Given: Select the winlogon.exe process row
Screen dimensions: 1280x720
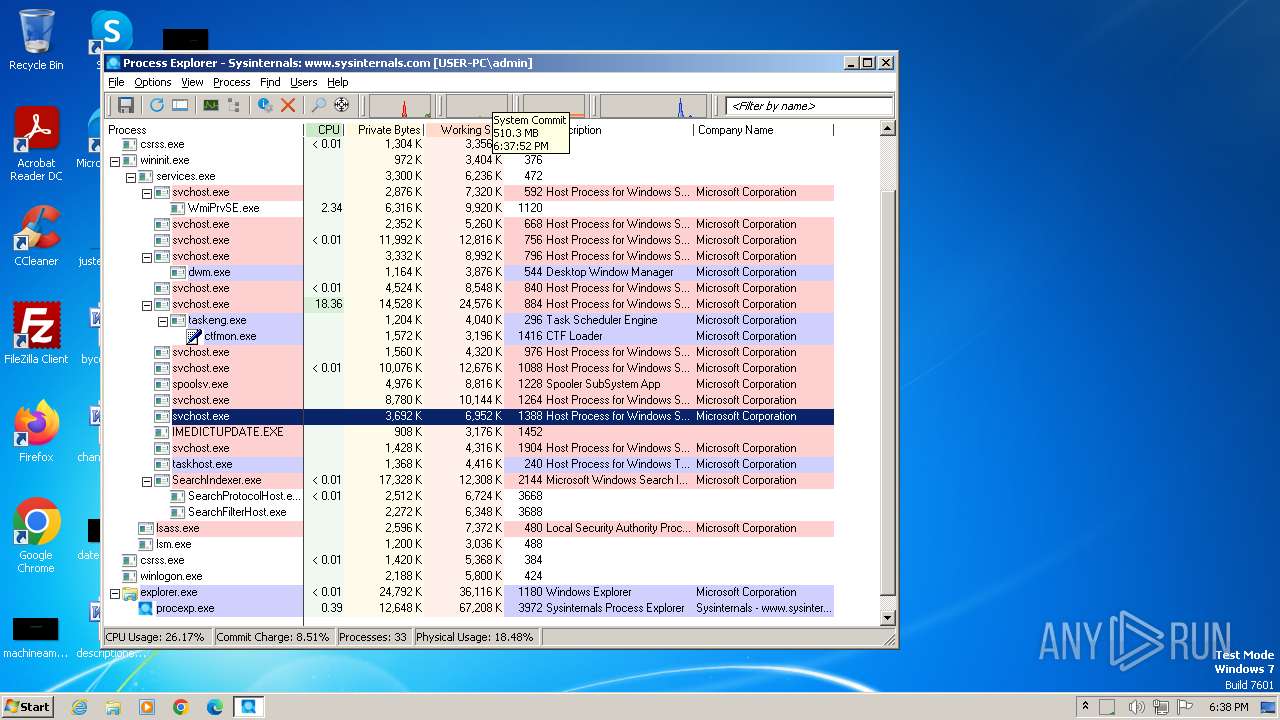Looking at the screenshot, I should click(469, 576).
